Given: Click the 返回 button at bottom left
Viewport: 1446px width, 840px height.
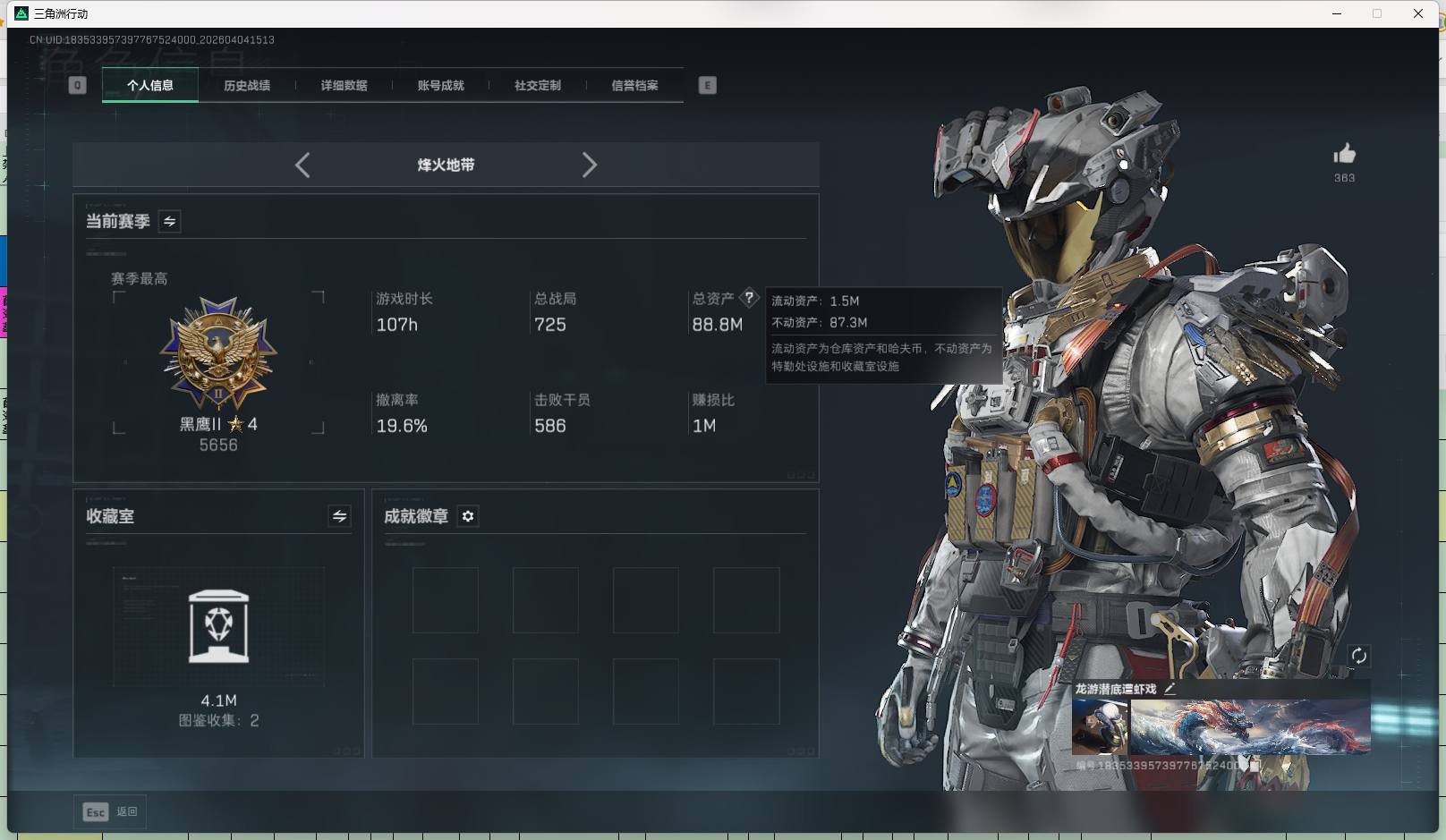Looking at the screenshot, I should (x=127, y=811).
